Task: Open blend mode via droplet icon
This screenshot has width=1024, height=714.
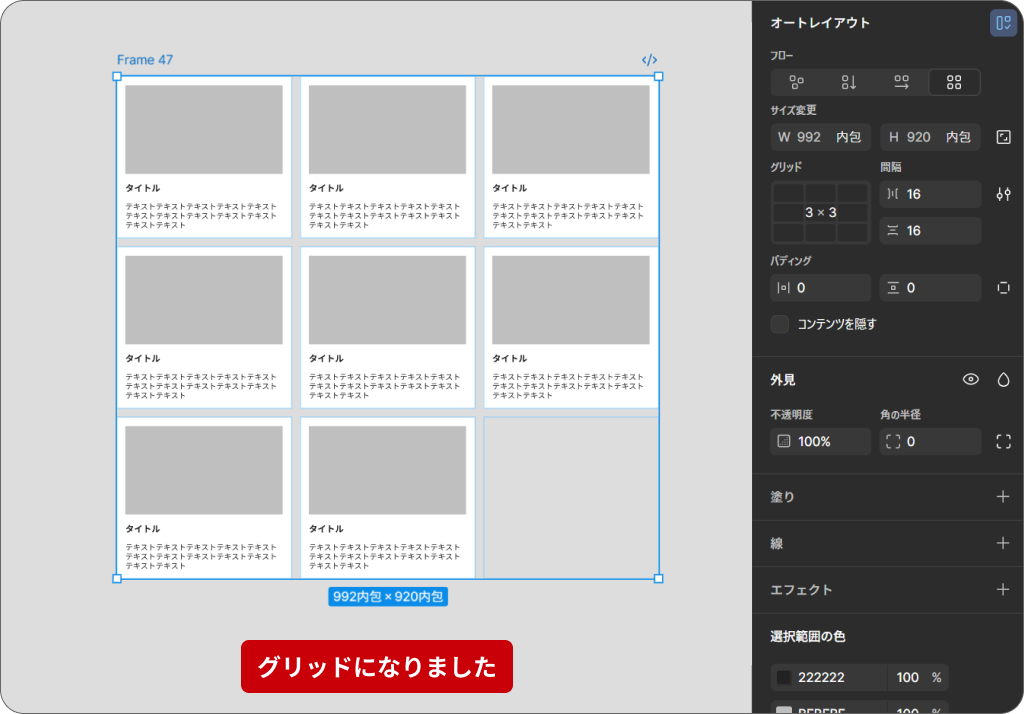Action: (x=1003, y=379)
